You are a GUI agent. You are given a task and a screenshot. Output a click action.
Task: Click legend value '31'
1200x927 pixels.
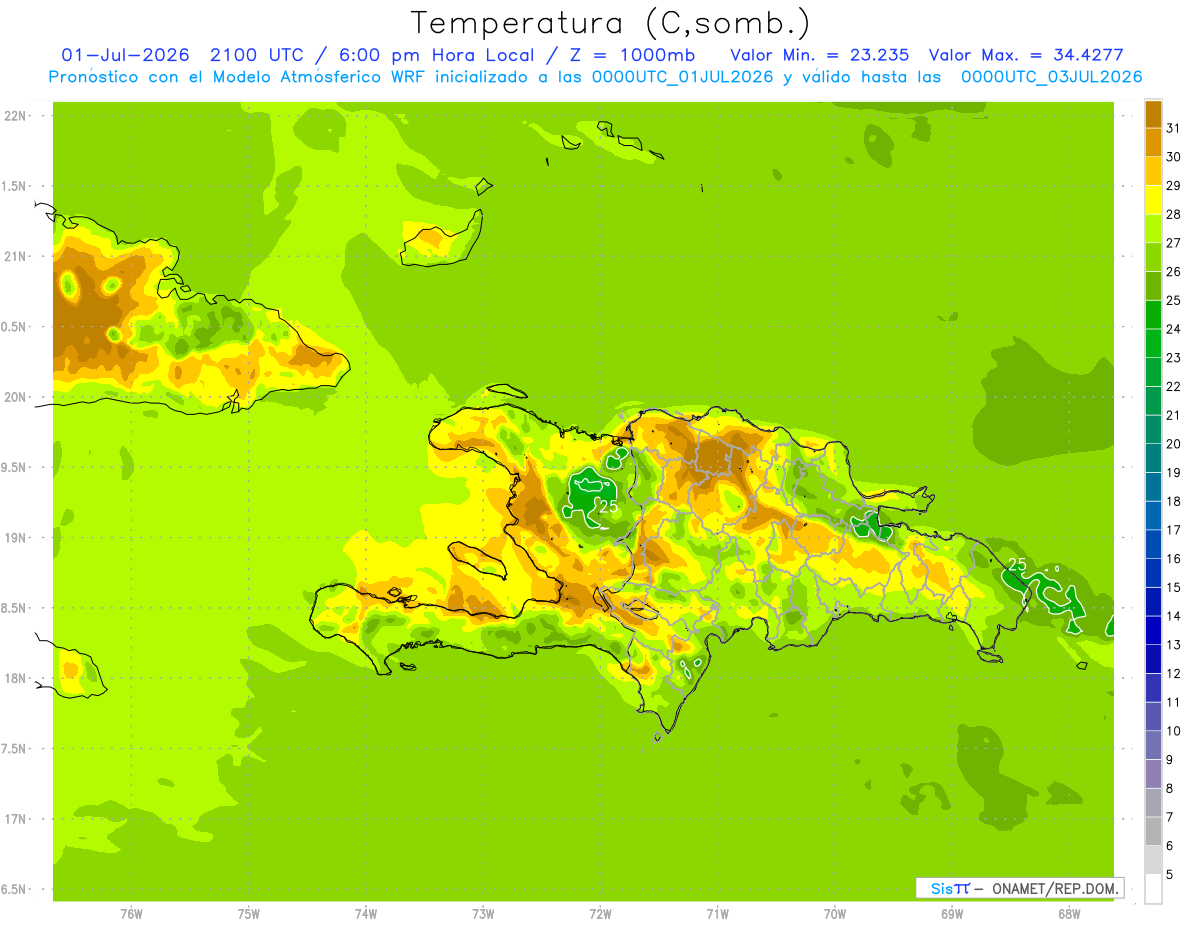coord(1174,128)
